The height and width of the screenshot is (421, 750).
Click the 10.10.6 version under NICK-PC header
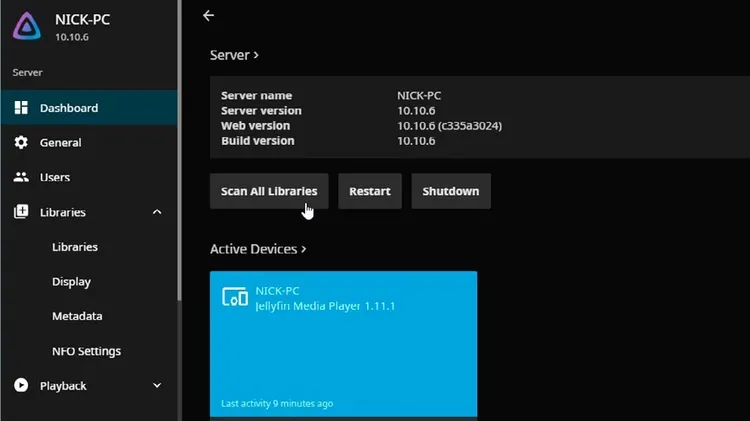pos(72,37)
